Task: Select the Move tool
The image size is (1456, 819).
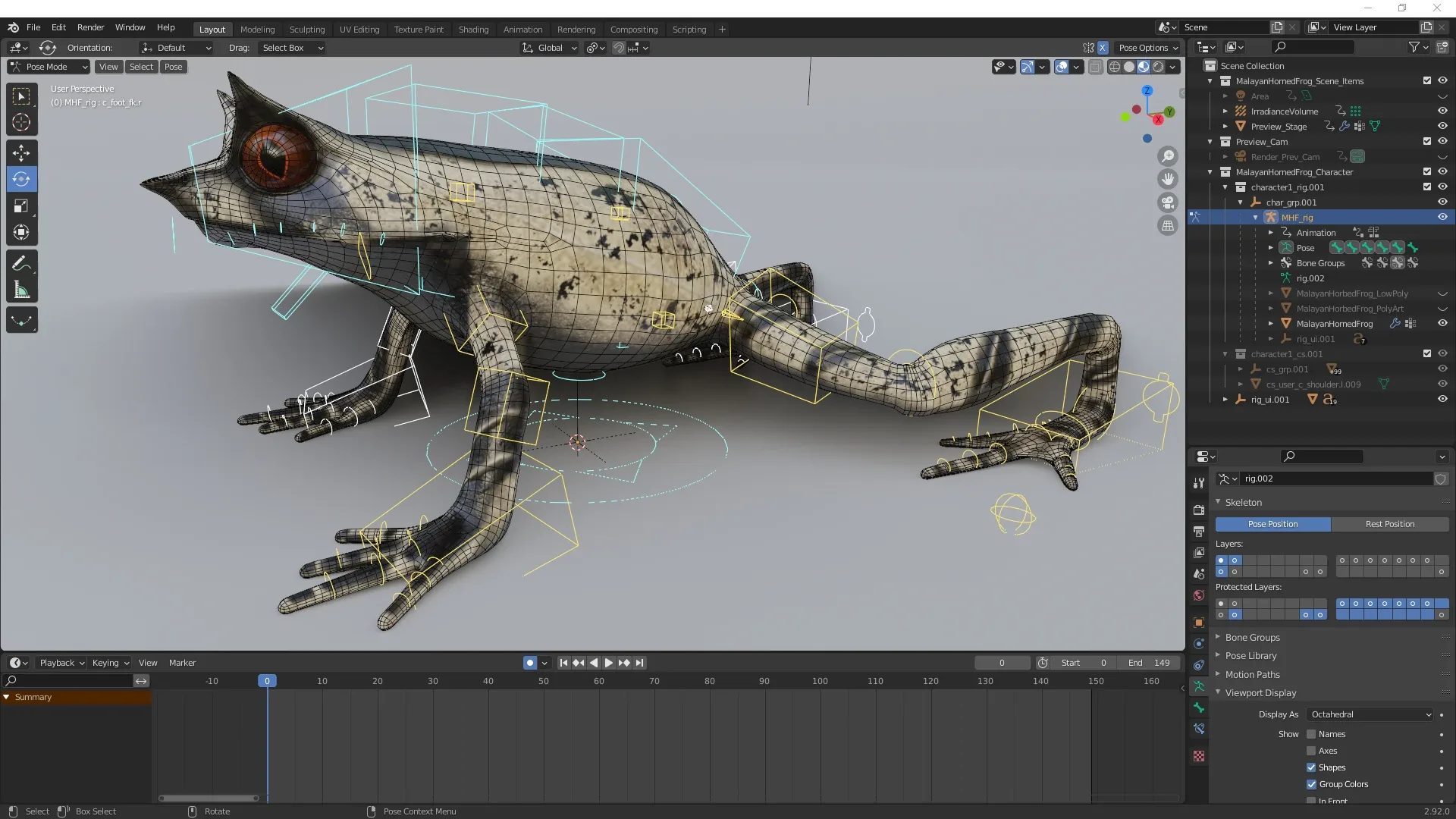Action: pyautogui.click(x=21, y=153)
